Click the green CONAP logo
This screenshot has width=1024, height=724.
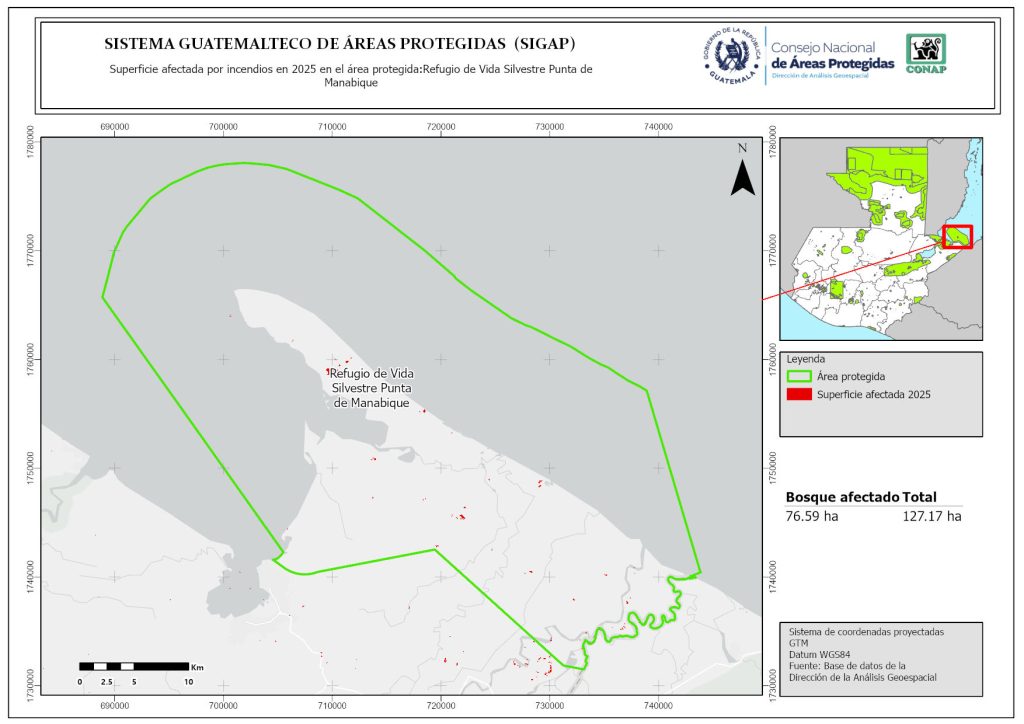(925, 54)
